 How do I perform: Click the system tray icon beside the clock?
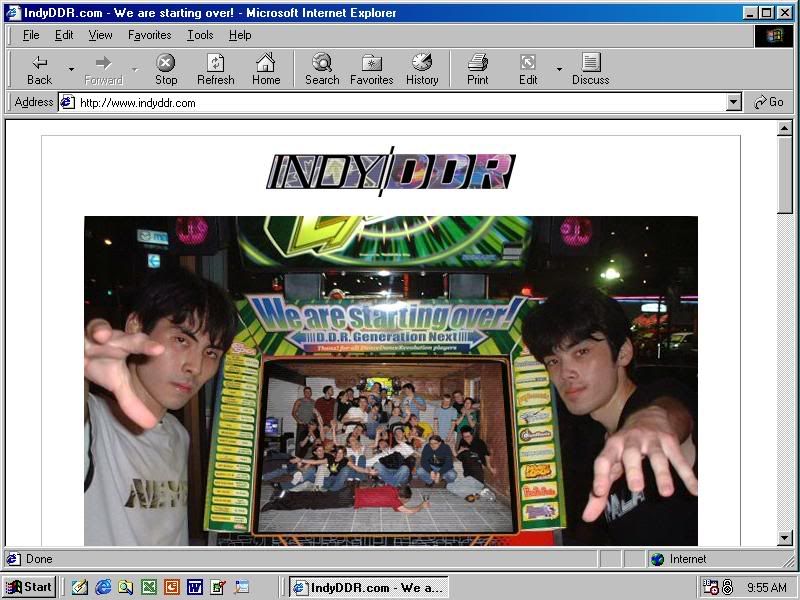(x=728, y=587)
